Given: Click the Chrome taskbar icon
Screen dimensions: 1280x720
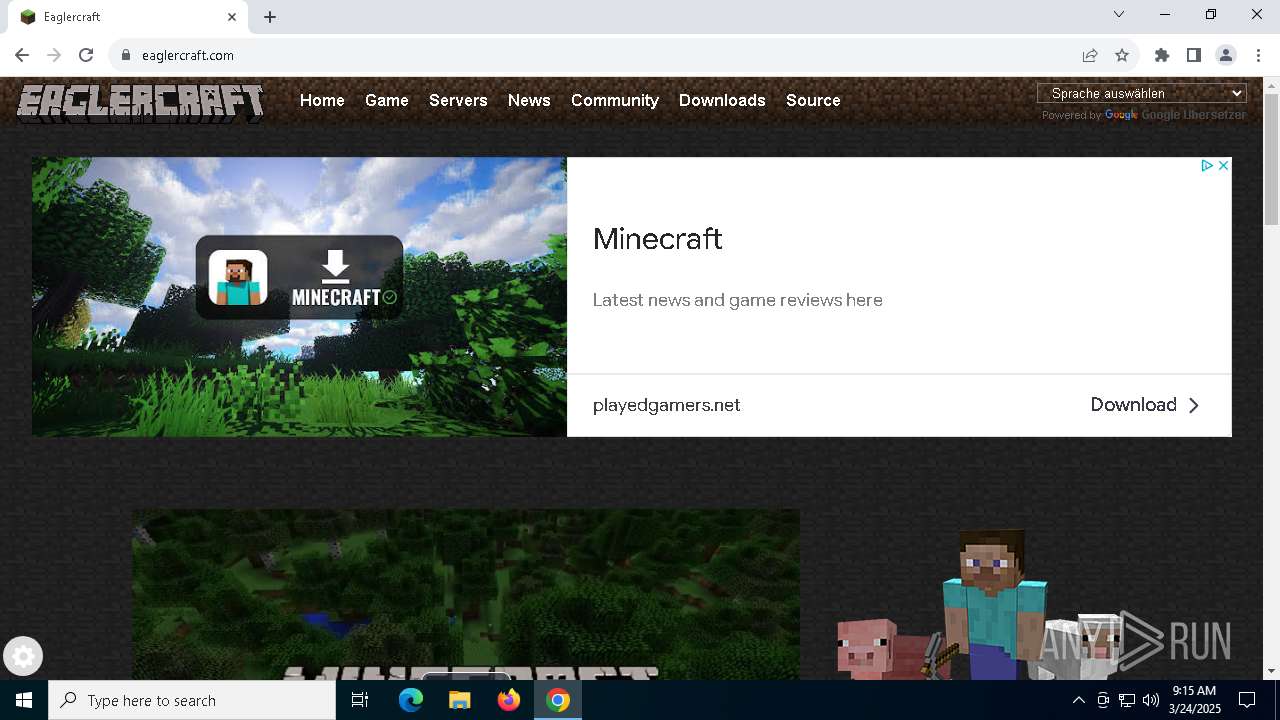Looking at the screenshot, I should (x=558, y=700).
